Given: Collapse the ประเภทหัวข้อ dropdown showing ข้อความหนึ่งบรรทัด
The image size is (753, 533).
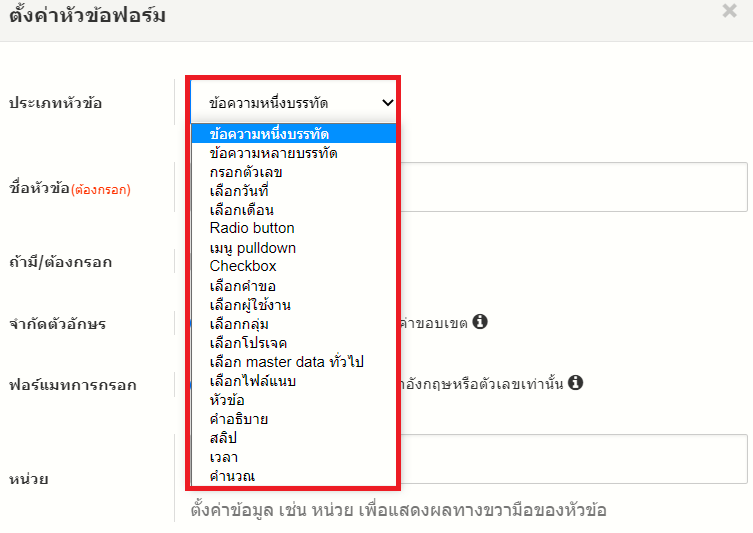Looking at the screenshot, I should coord(294,102).
